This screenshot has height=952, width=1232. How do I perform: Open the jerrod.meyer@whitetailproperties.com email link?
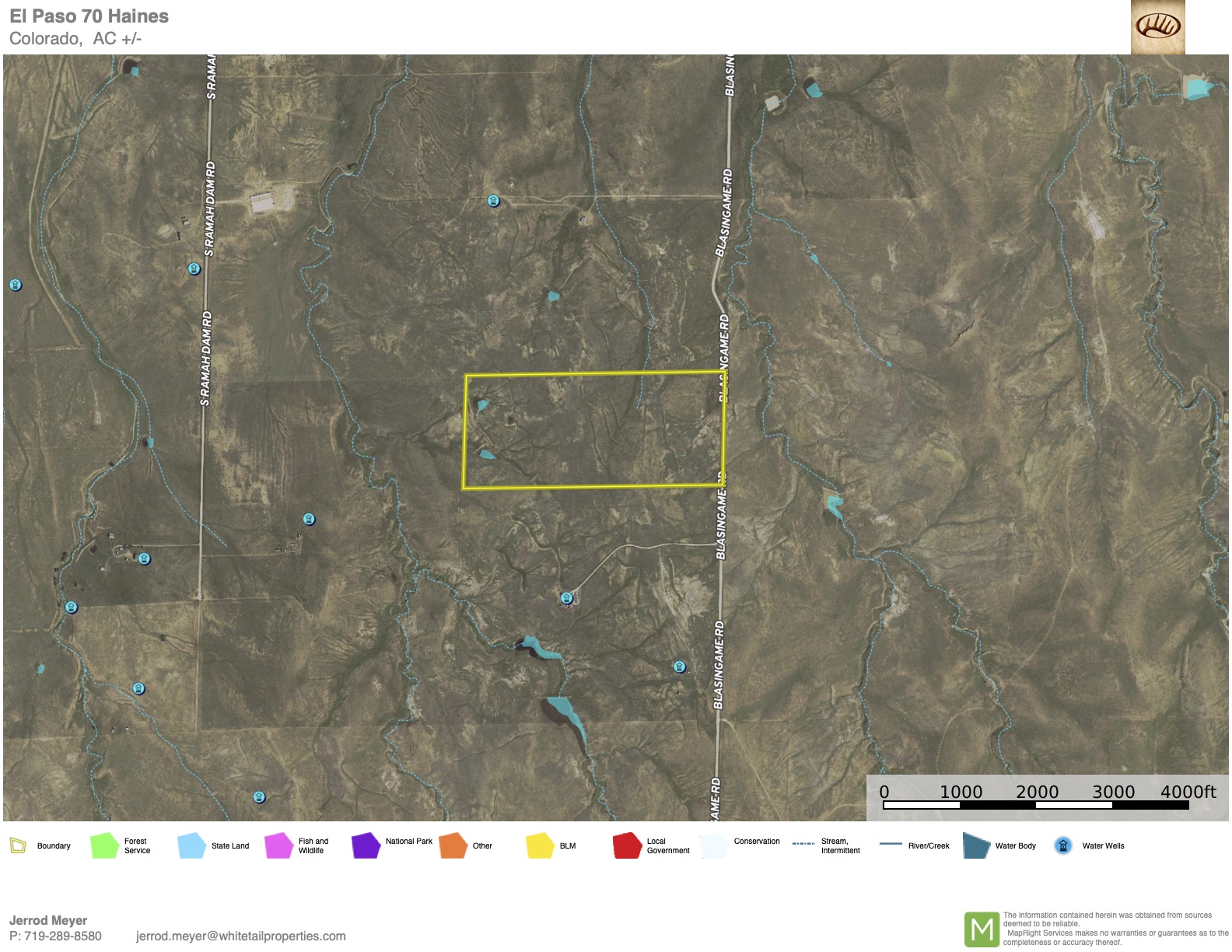point(240,936)
